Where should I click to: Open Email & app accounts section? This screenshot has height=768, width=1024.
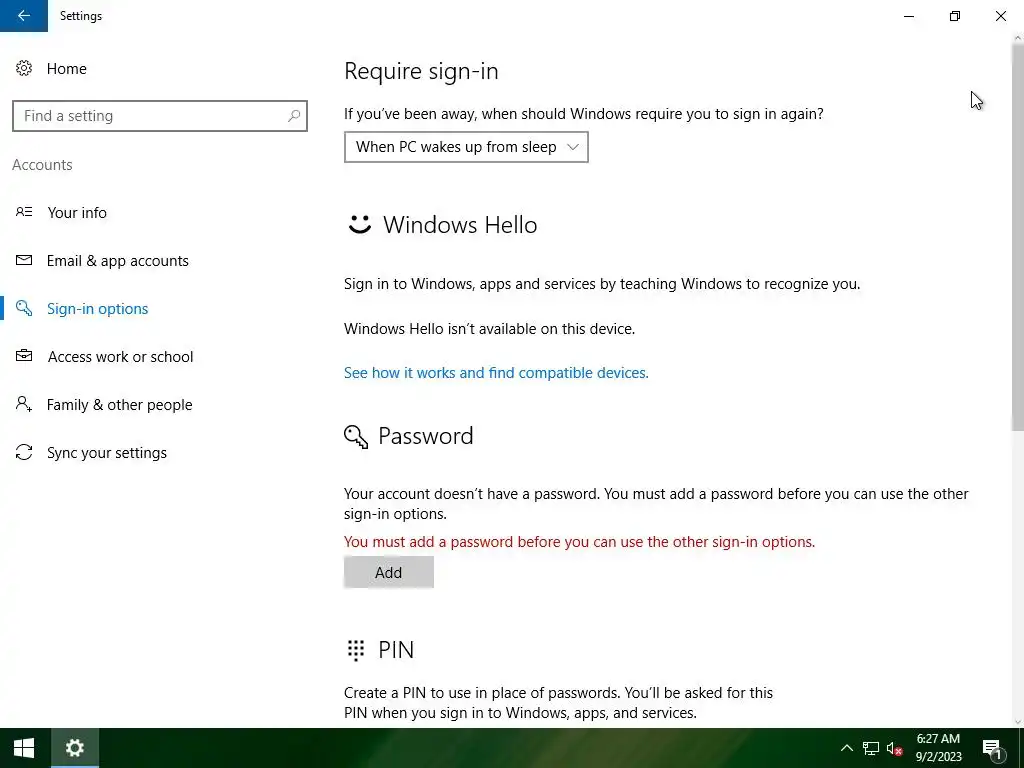[x=118, y=261]
